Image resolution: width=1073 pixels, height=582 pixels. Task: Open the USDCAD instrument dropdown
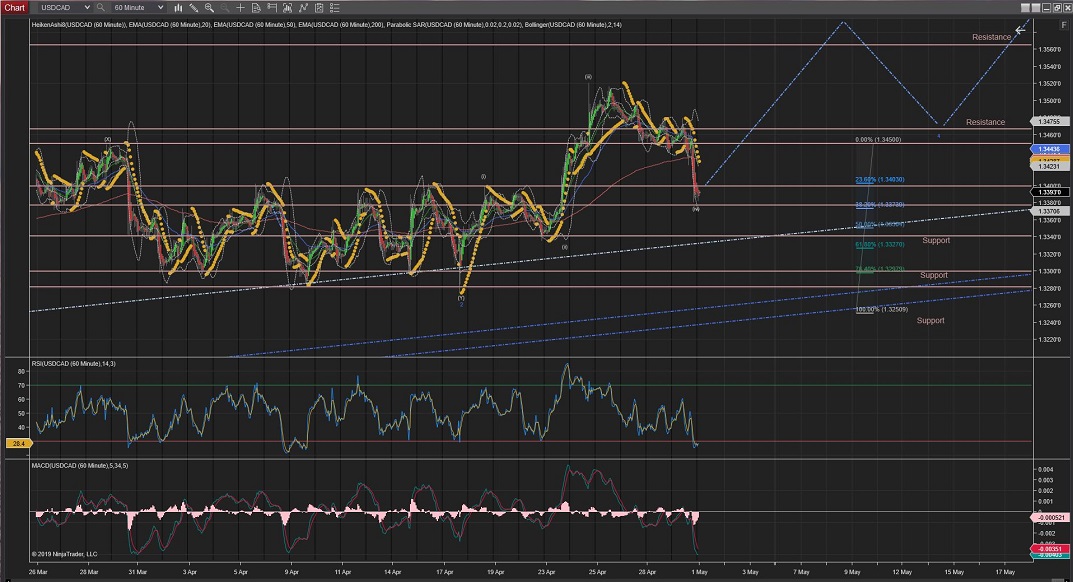(64, 8)
